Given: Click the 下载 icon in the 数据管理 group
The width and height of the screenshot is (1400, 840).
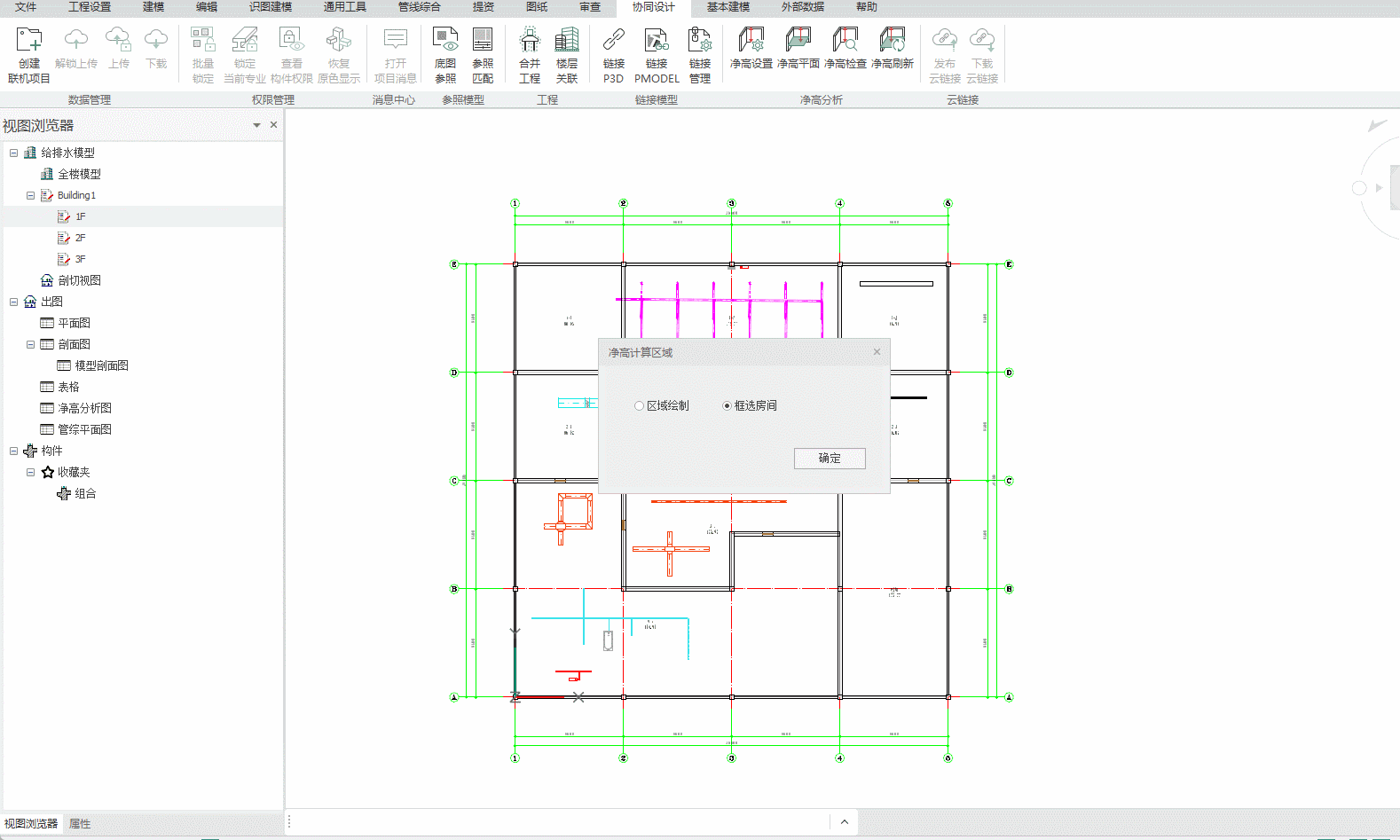Looking at the screenshot, I should [156, 40].
